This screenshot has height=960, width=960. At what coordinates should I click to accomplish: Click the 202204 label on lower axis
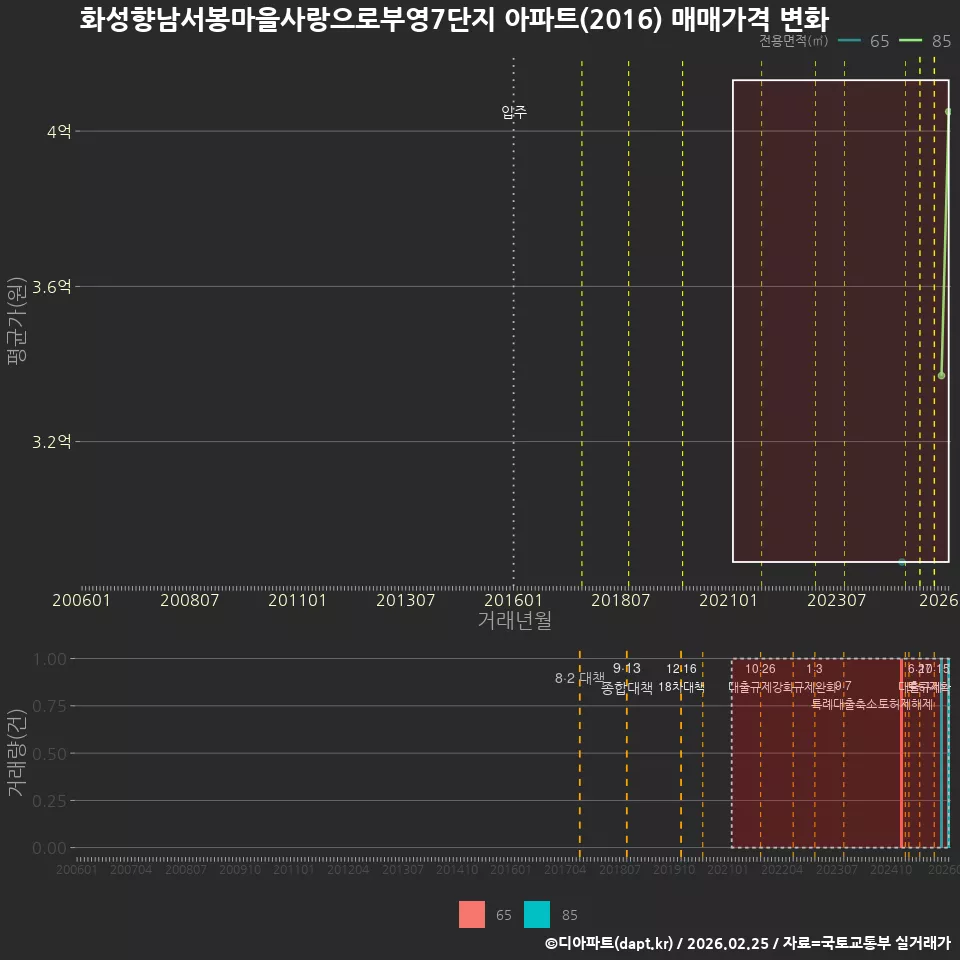782,869
